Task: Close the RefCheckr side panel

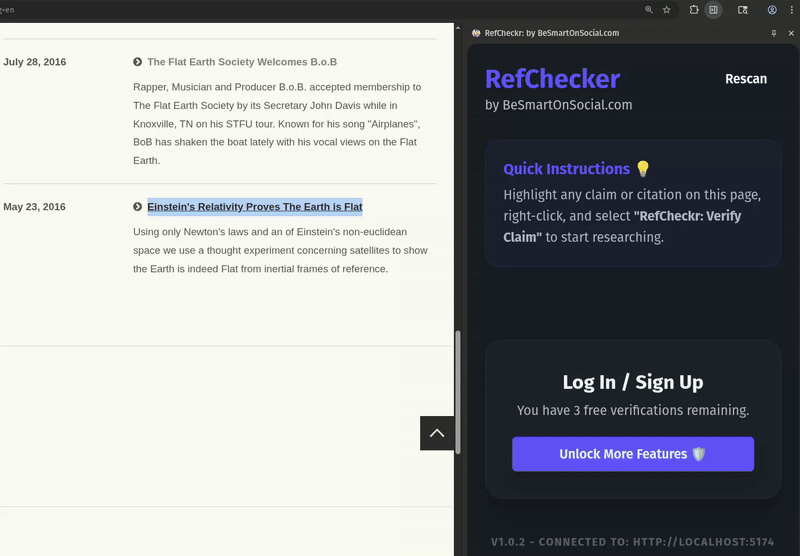Action: click(x=791, y=33)
